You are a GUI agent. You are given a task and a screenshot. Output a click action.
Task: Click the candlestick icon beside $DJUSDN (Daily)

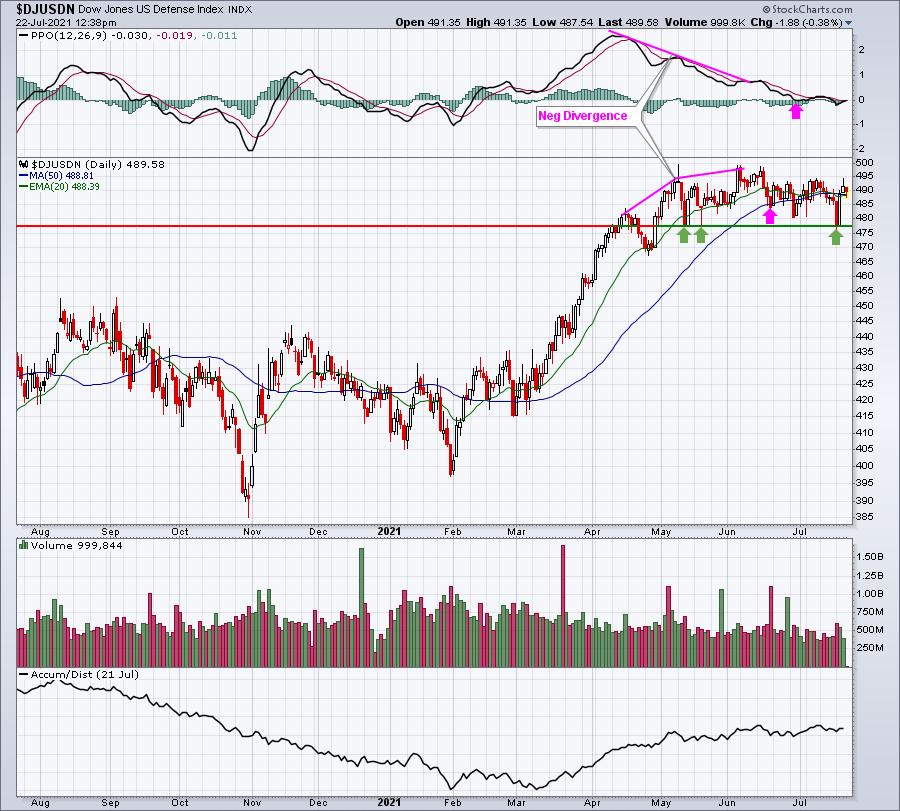click(25, 164)
